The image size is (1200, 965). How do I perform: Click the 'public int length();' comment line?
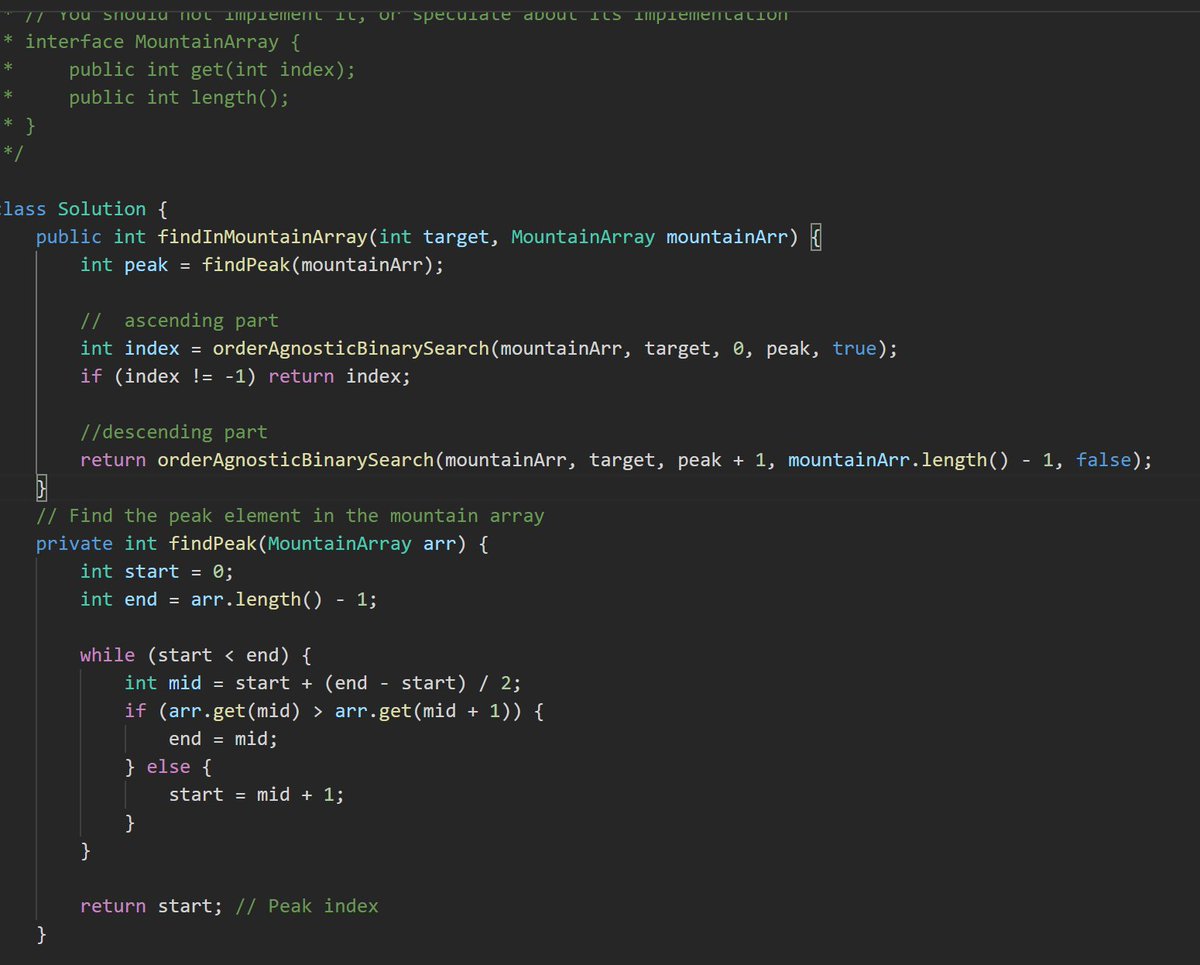pos(179,98)
